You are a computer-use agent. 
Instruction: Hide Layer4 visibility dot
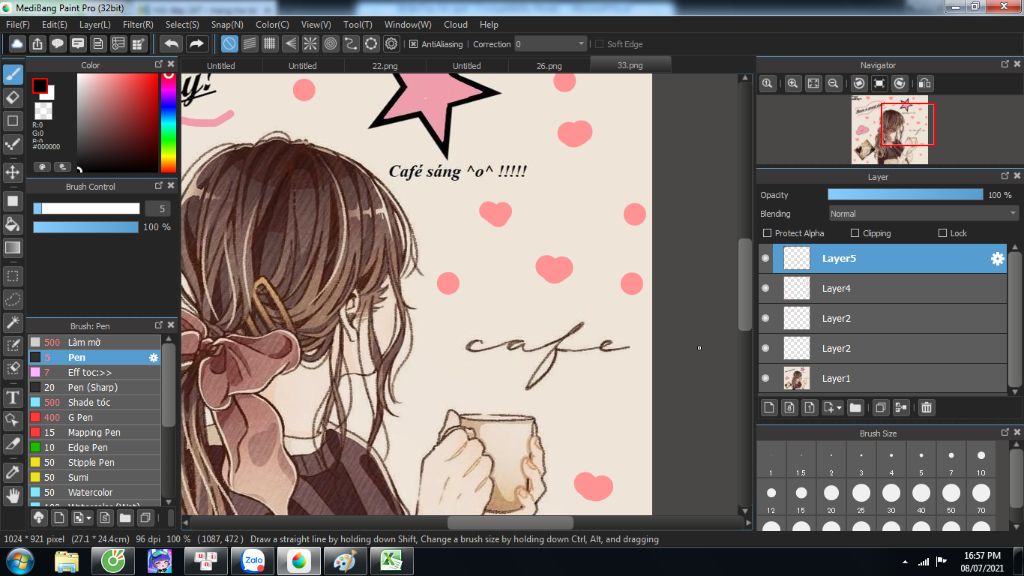765,288
